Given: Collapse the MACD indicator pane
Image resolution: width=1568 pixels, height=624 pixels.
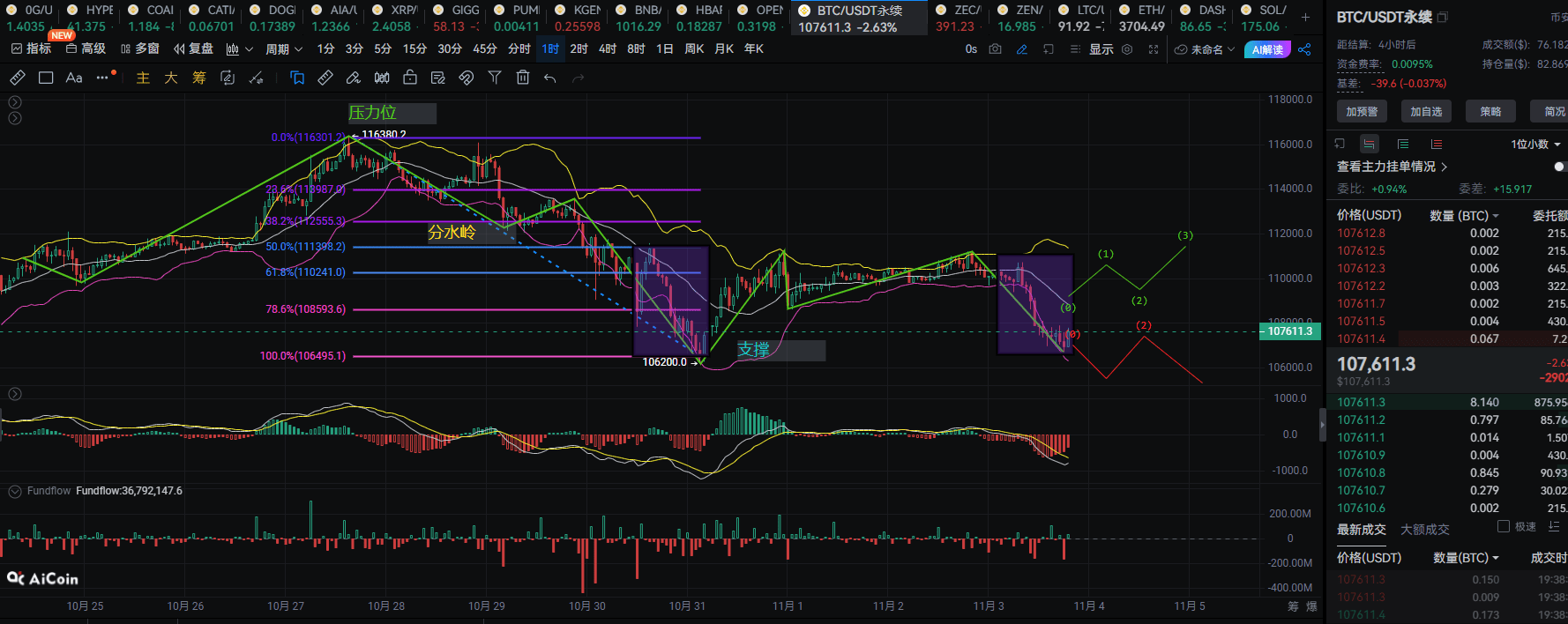Looking at the screenshot, I should [x=15, y=394].
